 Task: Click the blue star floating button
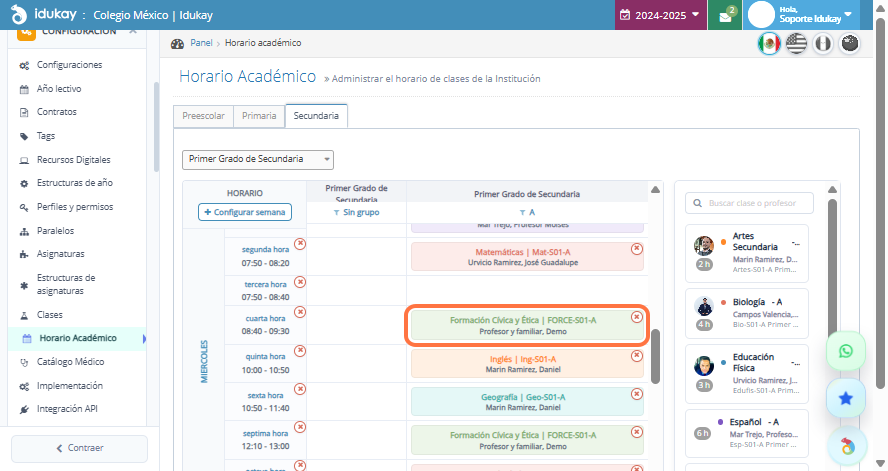846,399
